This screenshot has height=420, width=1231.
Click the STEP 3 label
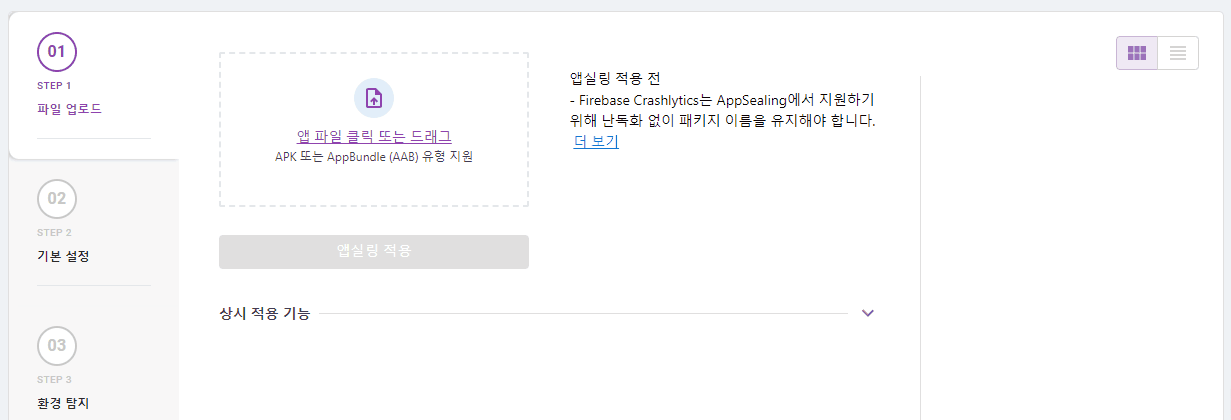(x=54, y=379)
